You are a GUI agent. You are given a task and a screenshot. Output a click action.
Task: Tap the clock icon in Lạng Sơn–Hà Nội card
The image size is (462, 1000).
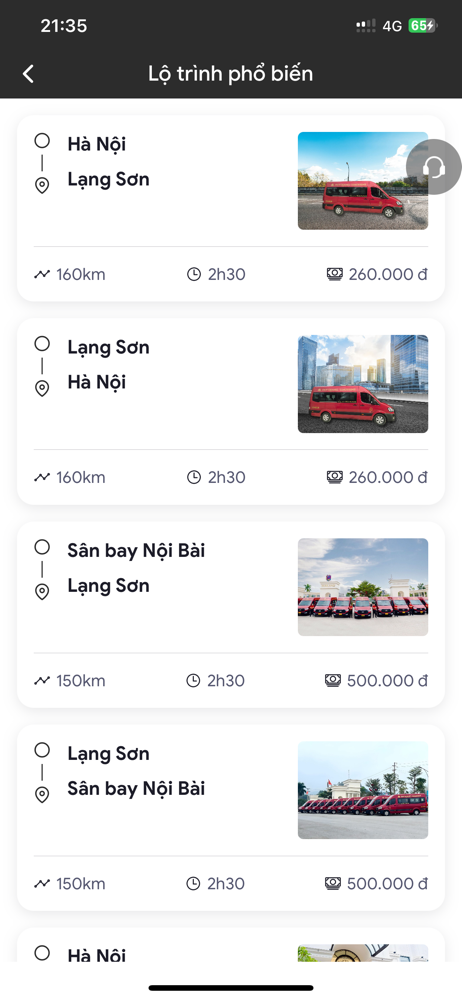[x=193, y=478]
